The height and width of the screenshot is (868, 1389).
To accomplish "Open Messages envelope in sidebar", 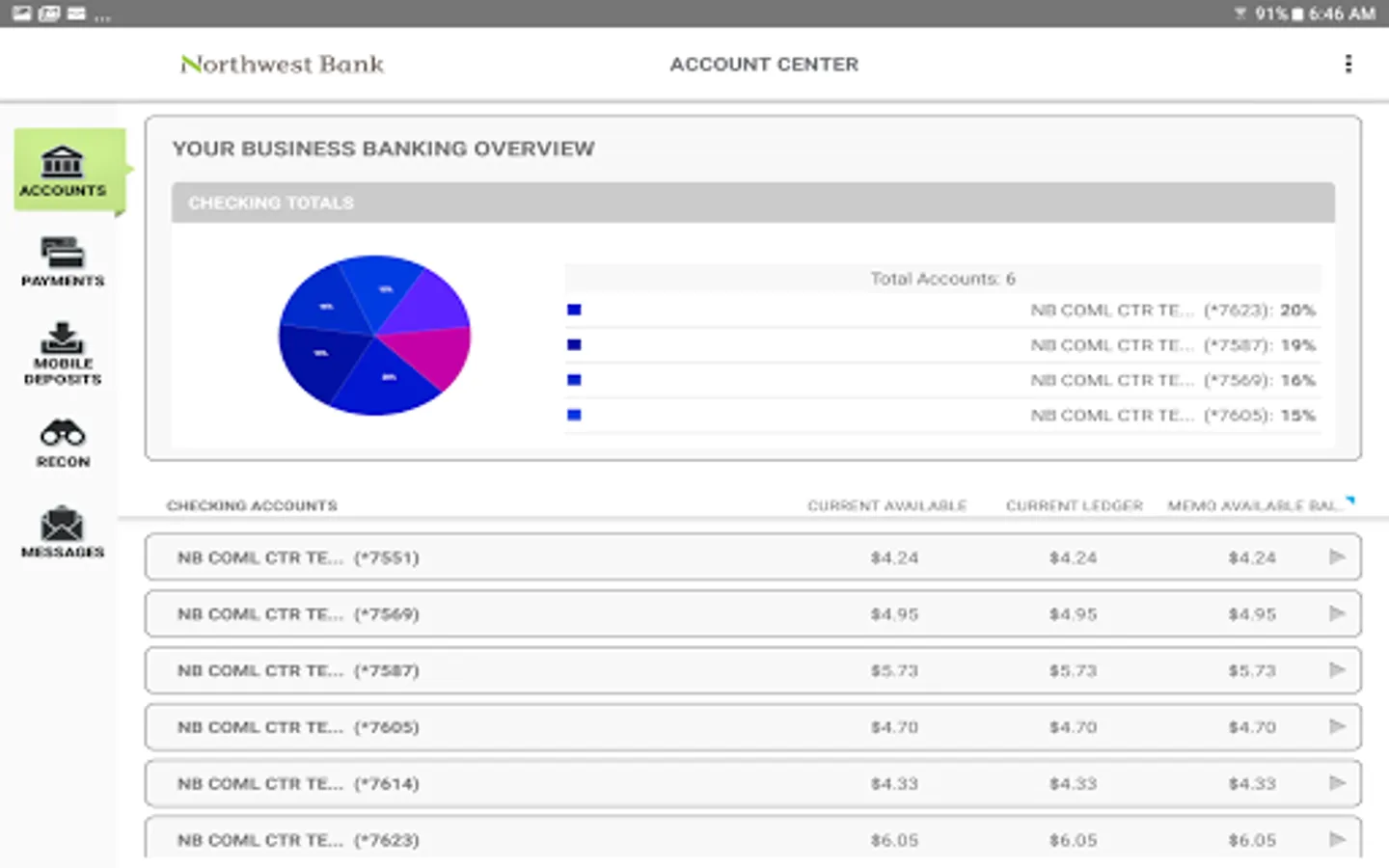I will pos(63,532).
